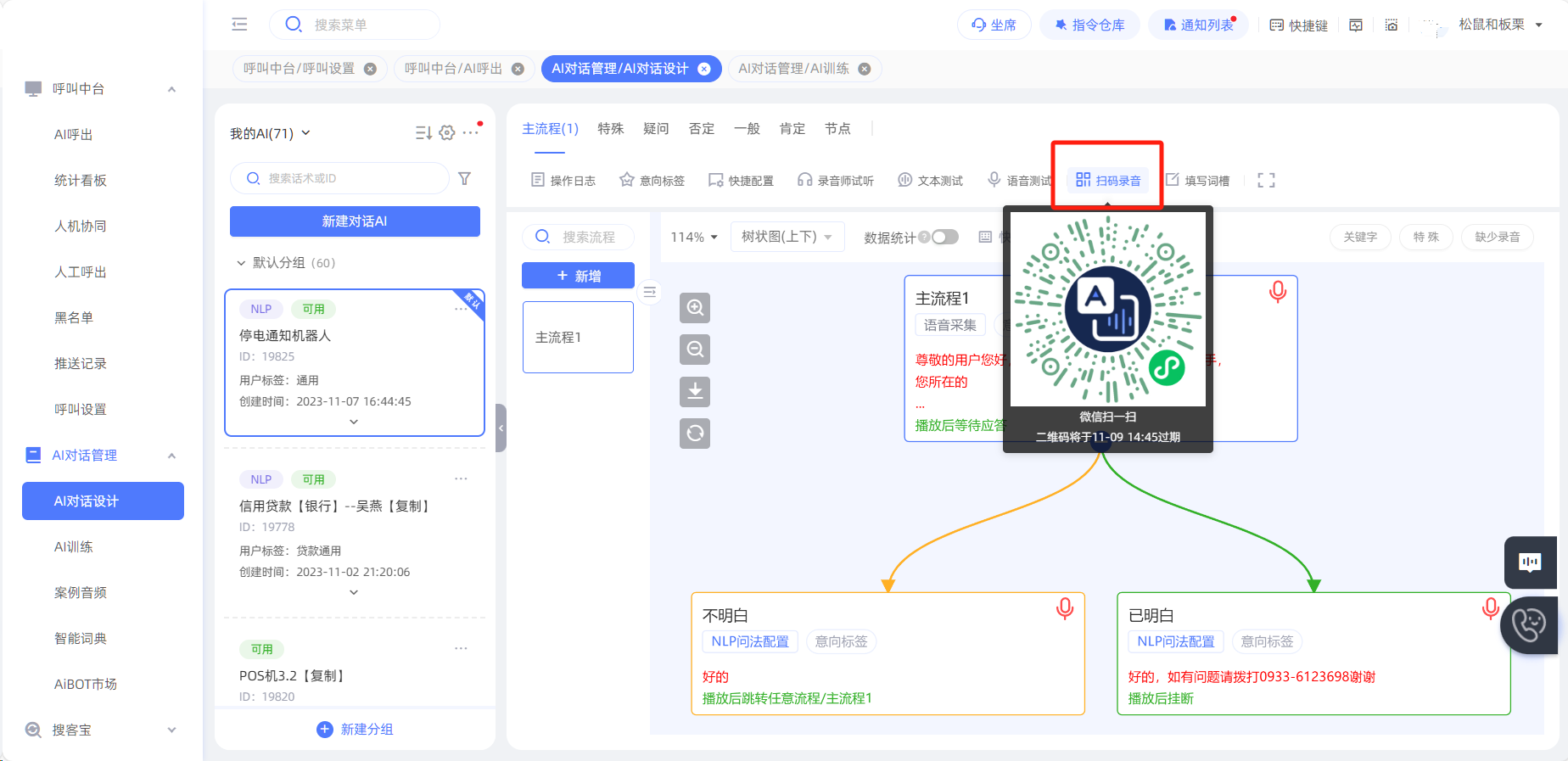Switch to the AI对话管理/AI训练 tab
The height and width of the screenshot is (761, 1568).
[793, 69]
